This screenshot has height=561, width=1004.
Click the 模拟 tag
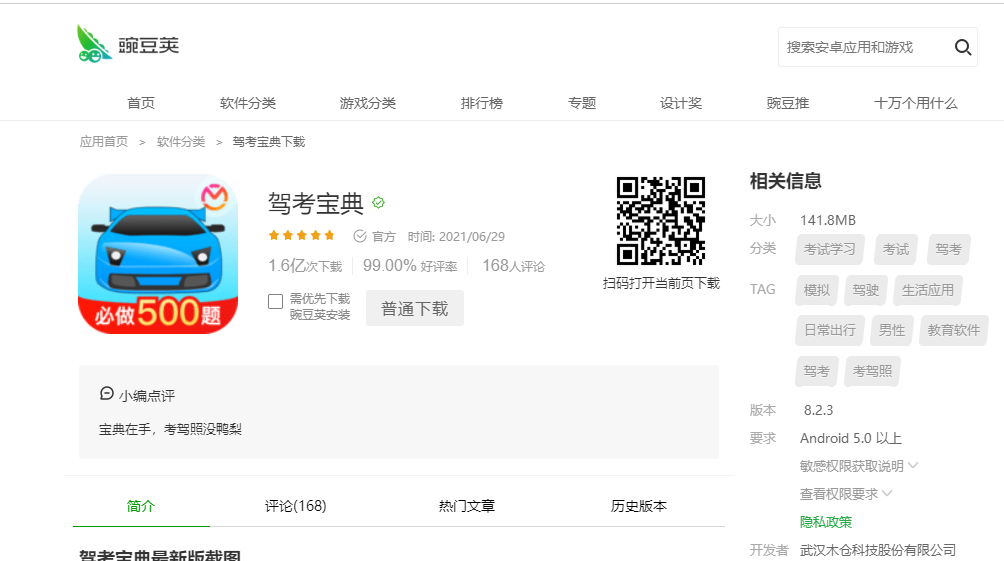(x=816, y=290)
